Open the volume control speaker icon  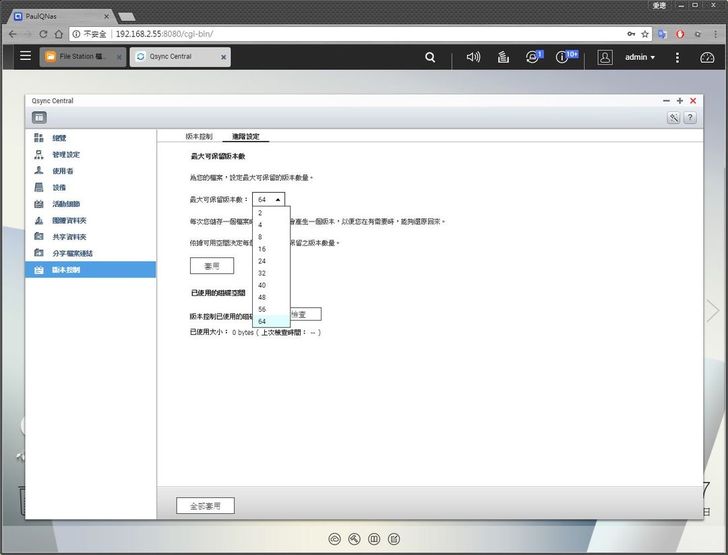click(x=473, y=57)
